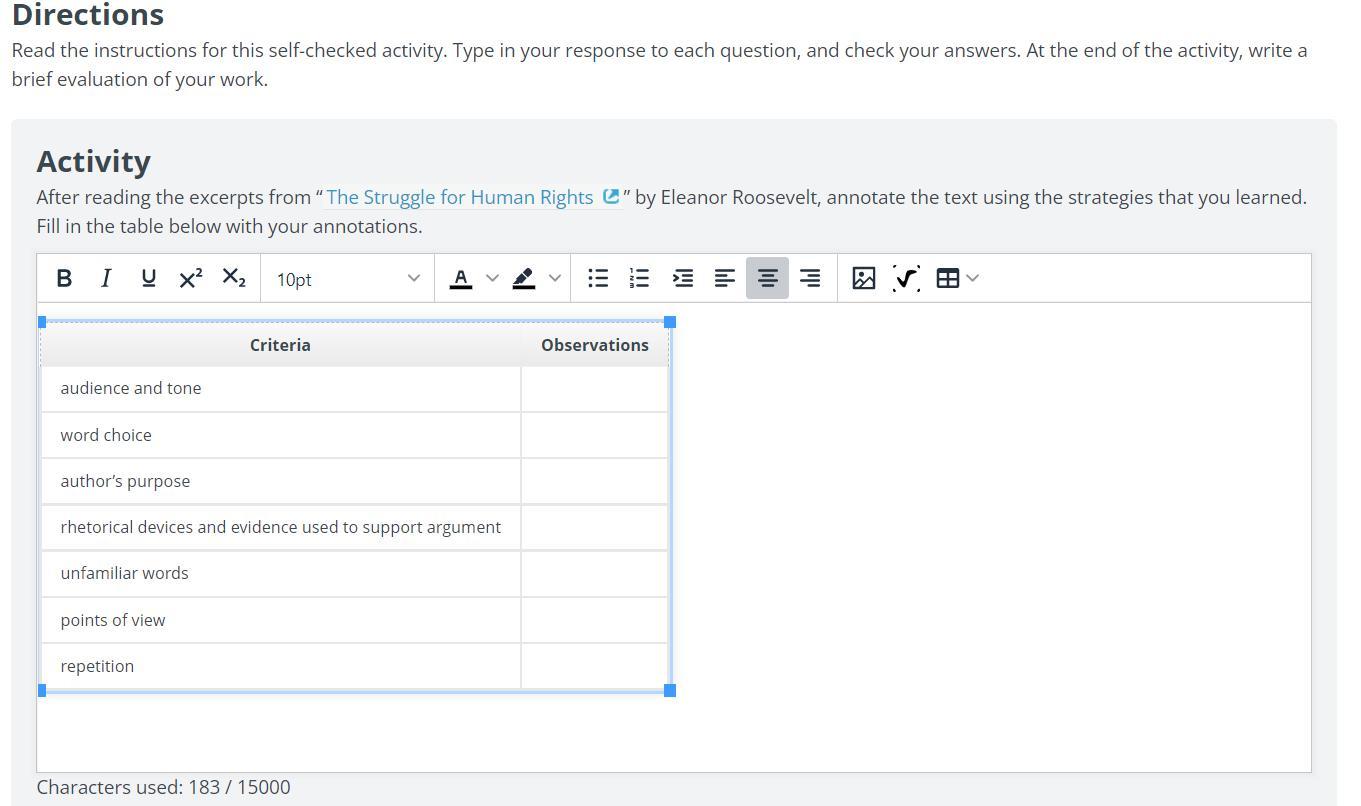Click the table's top-left resize handle
The width and height of the screenshot is (1361, 806).
tap(42, 322)
